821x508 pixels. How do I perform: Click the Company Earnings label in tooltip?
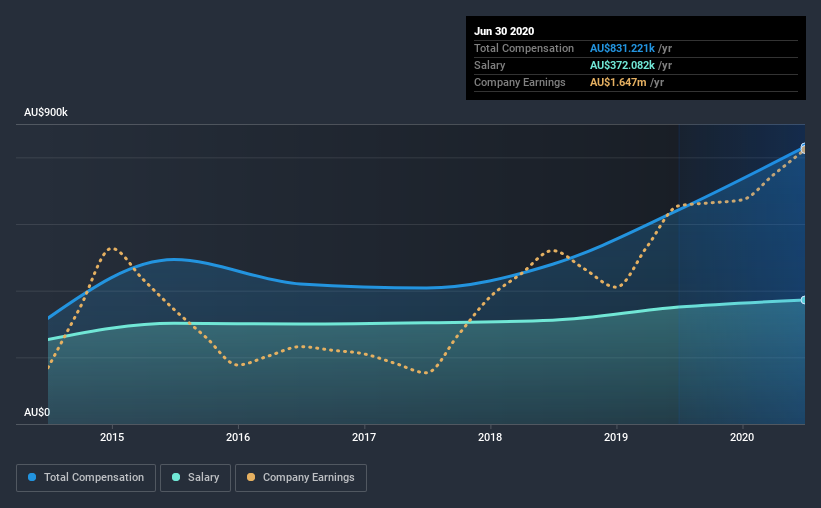520,82
